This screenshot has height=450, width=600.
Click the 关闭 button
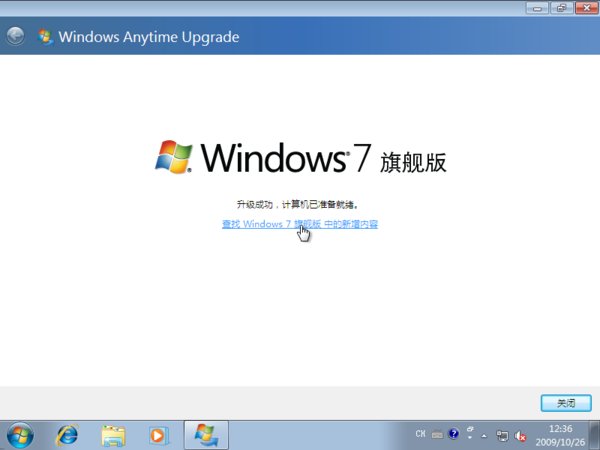pos(566,403)
